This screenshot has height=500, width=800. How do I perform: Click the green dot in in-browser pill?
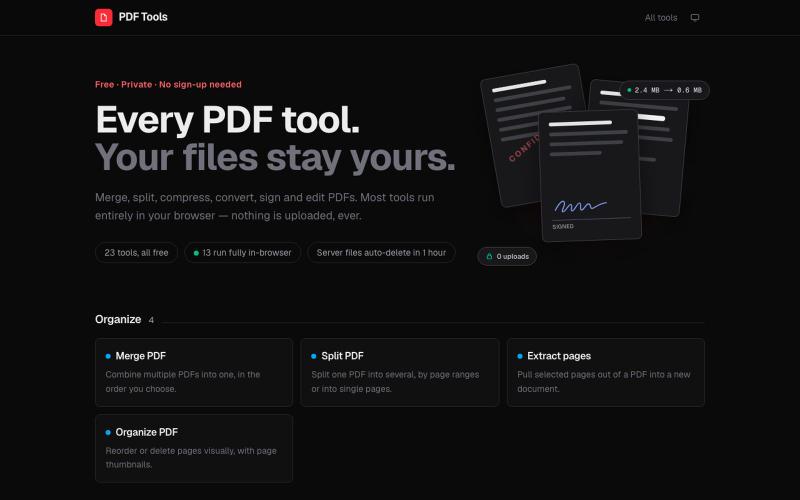coord(196,253)
